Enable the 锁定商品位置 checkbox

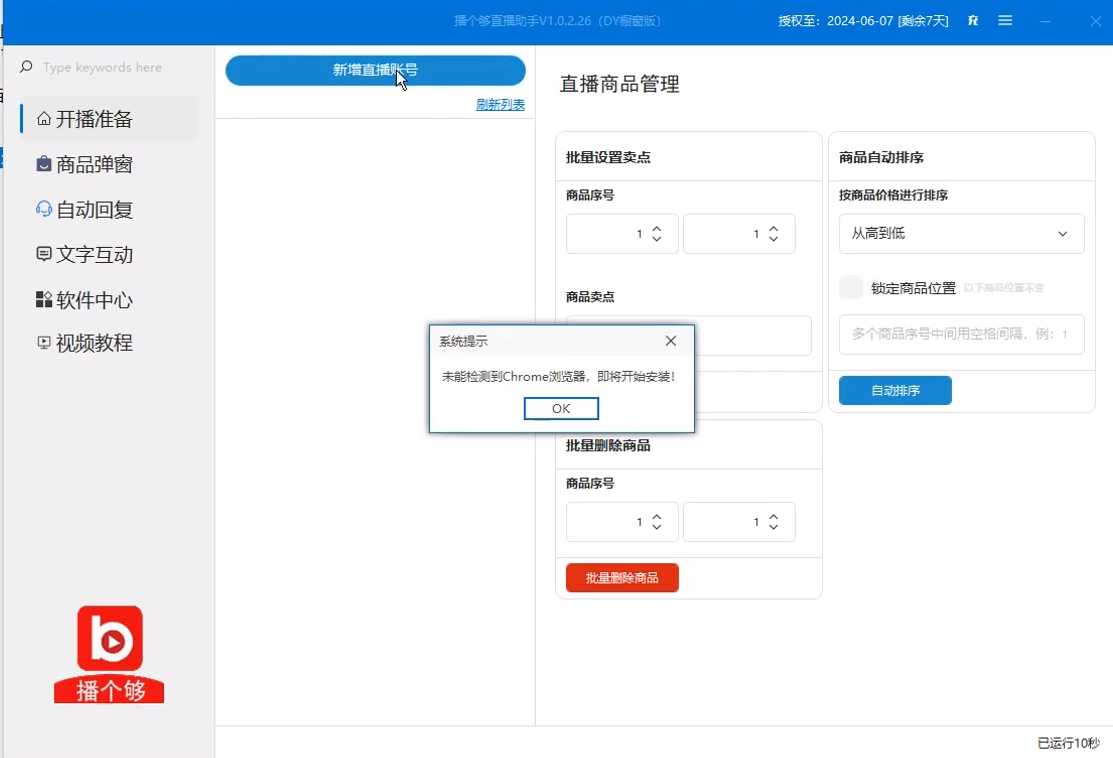[851, 288]
